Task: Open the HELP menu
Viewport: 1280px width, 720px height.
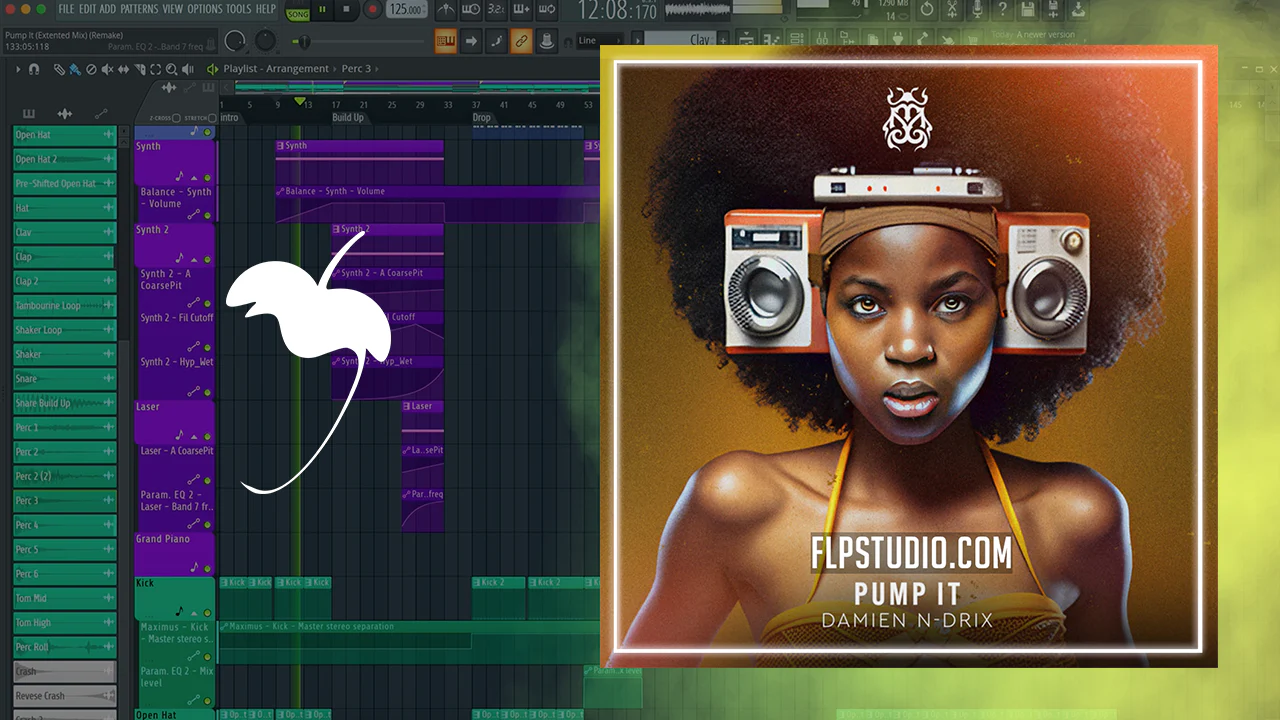Action: 266,9
